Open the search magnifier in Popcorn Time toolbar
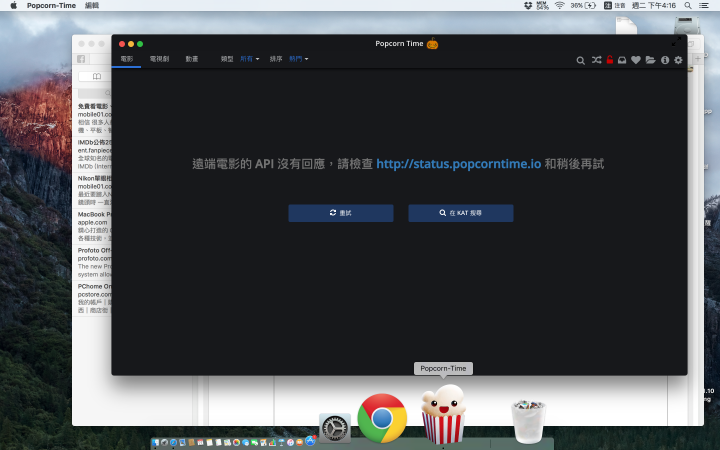720x450 pixels. click(x=580, y=60)
